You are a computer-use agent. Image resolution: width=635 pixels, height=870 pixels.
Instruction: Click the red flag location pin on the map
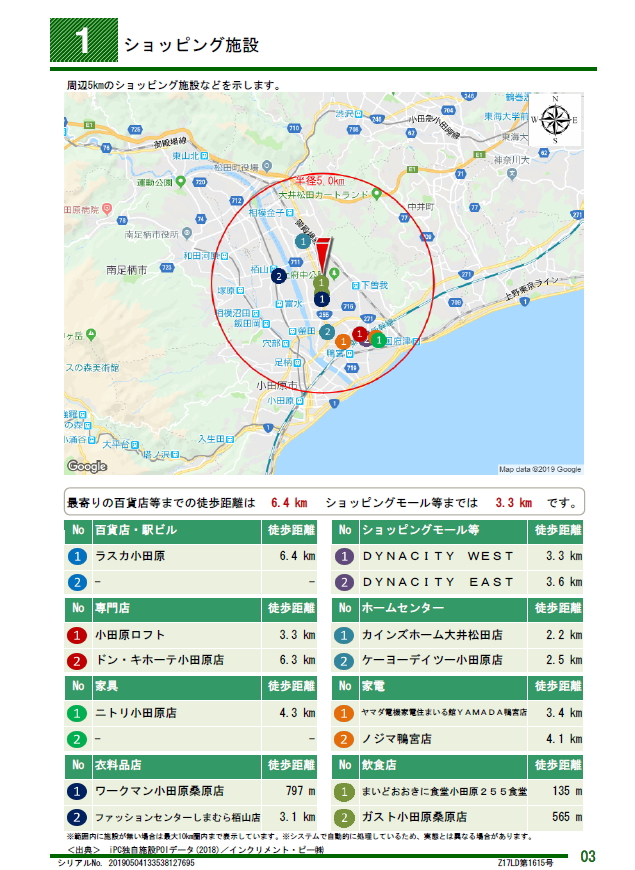(x=323, y=254)
